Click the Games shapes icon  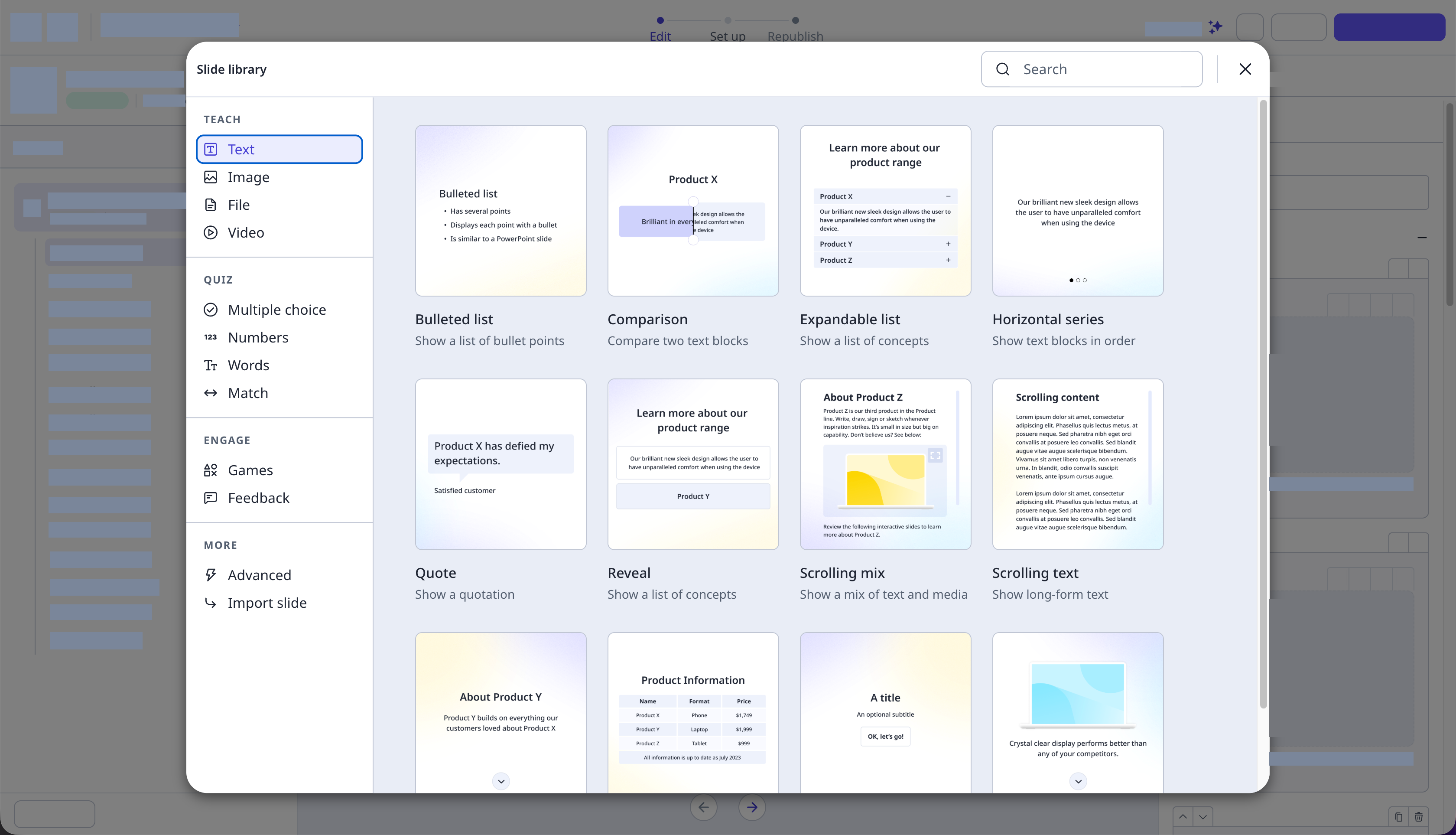pyautogui.click(x=210, y=470)
